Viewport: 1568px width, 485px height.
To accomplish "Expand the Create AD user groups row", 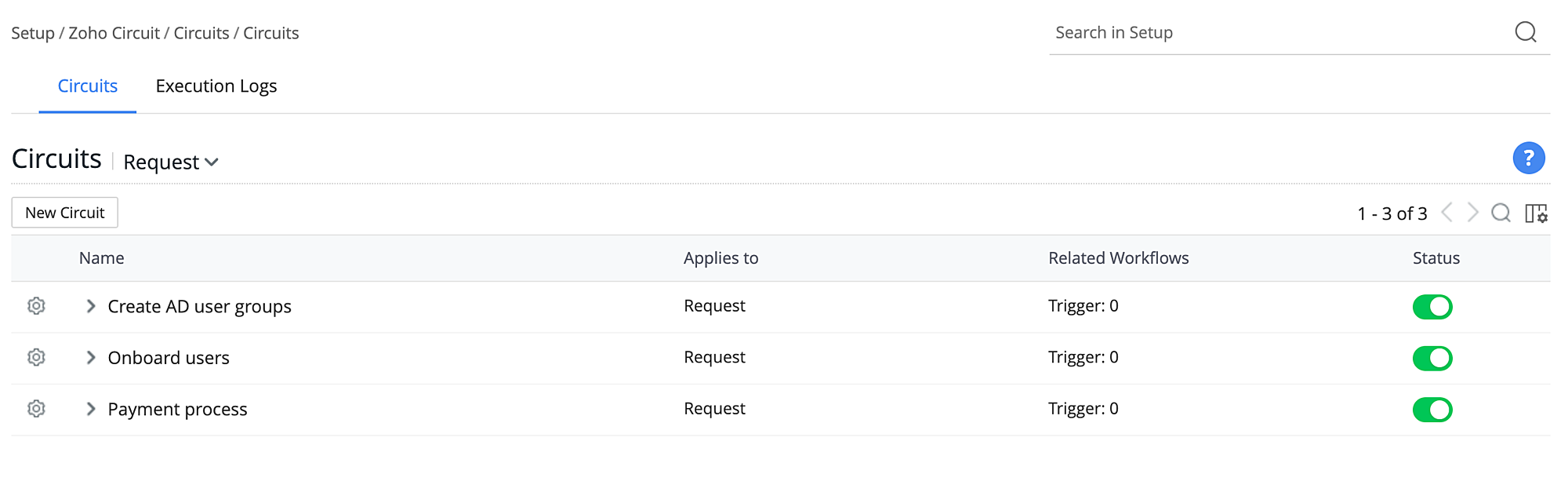I will coord(90,306).
